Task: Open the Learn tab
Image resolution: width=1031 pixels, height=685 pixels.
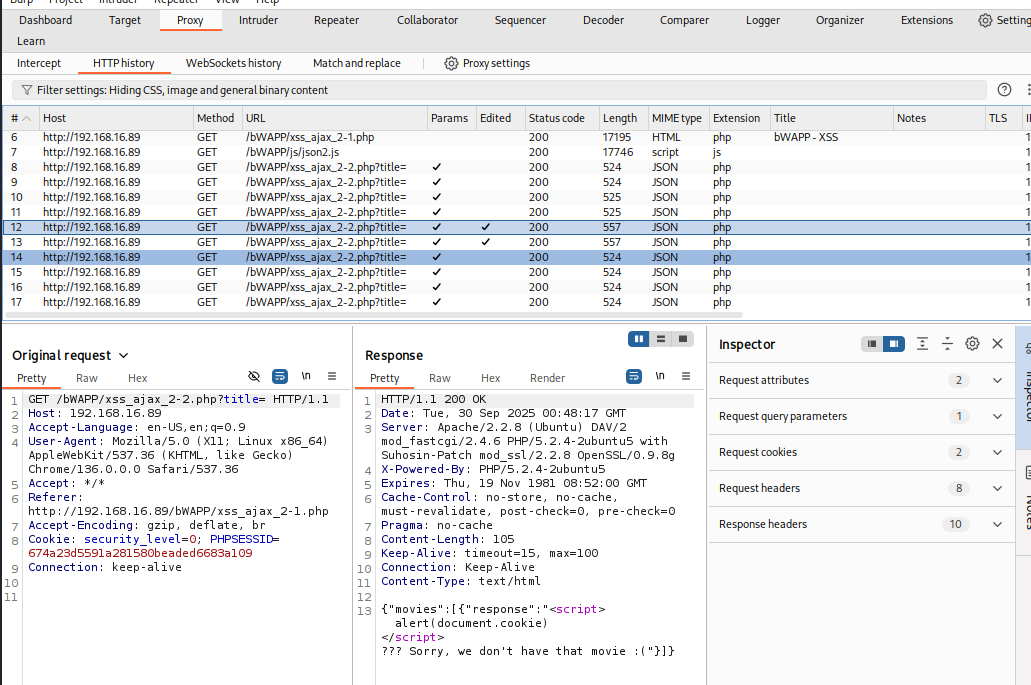Action: tap(31, 41)
